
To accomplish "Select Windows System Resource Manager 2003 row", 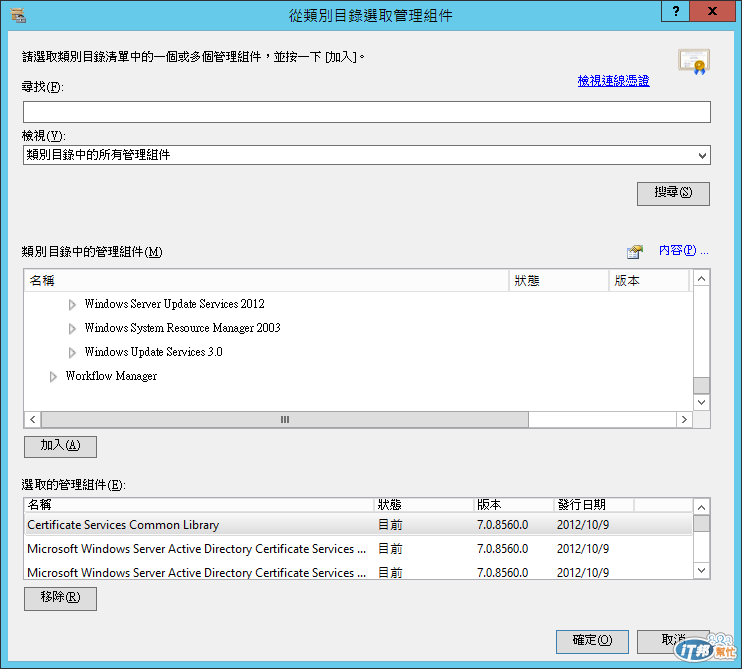I will click(183, 328).
